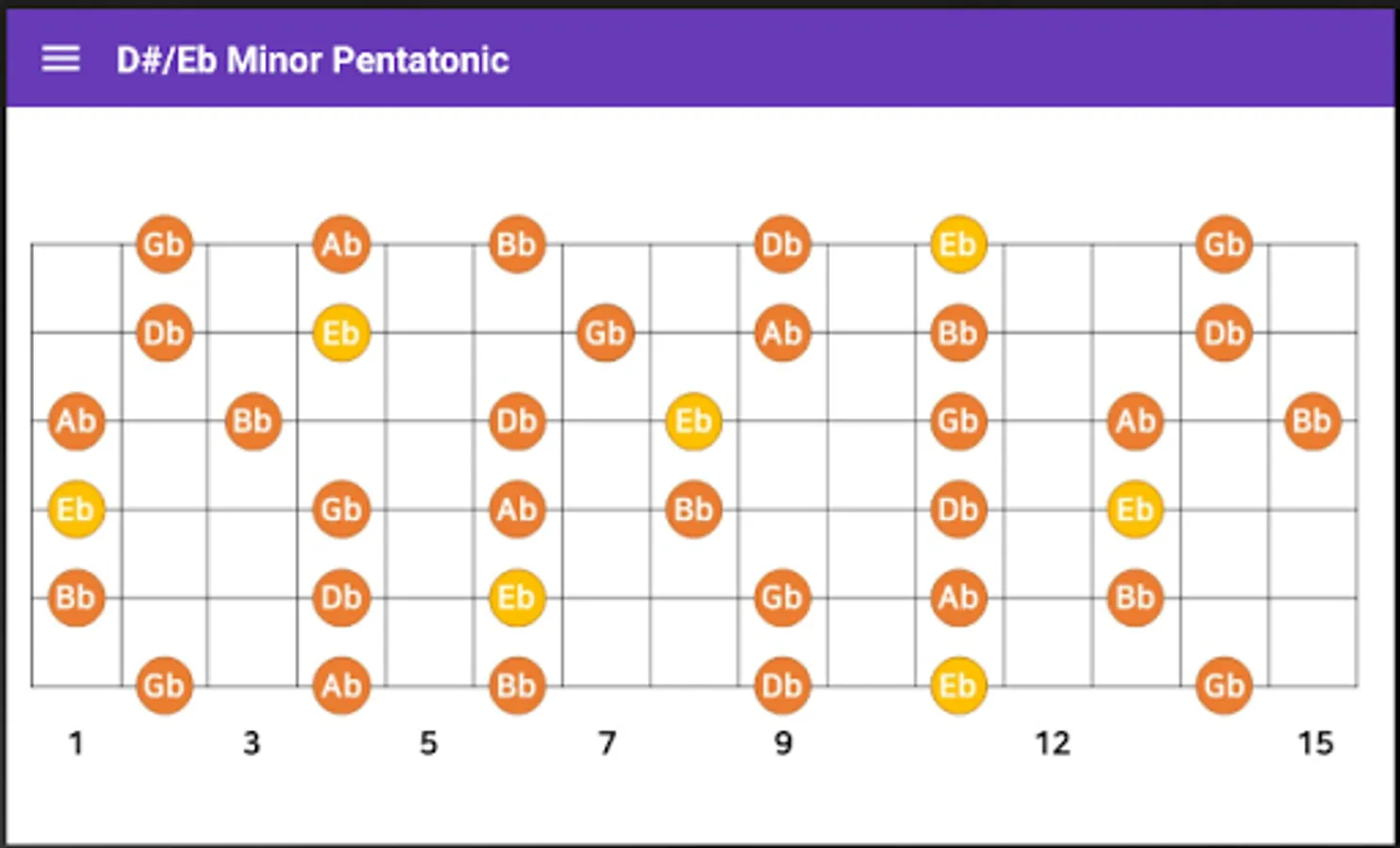The height and width of the screenshot is (848, 1400).
Task: Select Bb note at fret 15
Action: (x=1311, y=421)
